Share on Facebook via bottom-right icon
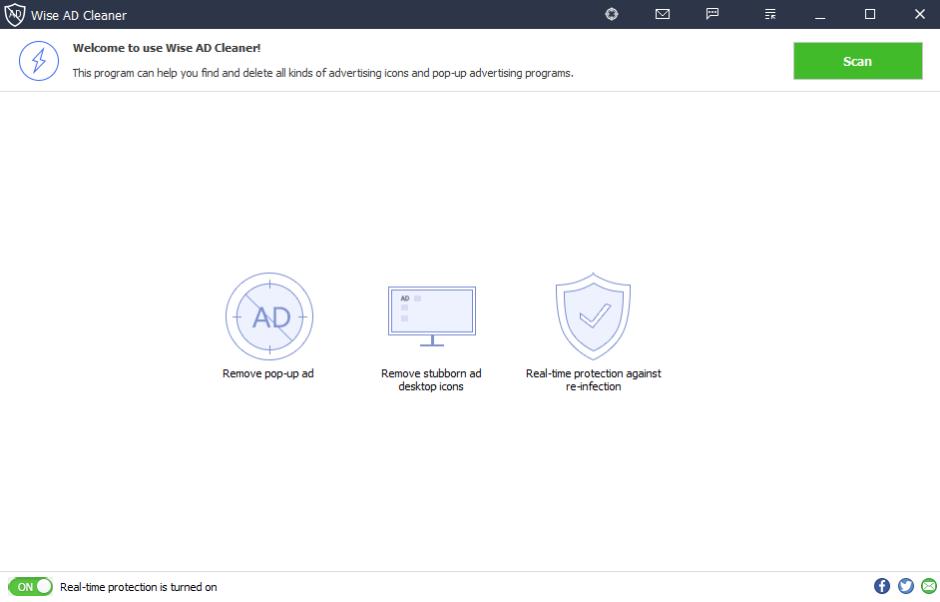Viewport: 940px width, 602px height. [x=881, y=586]
